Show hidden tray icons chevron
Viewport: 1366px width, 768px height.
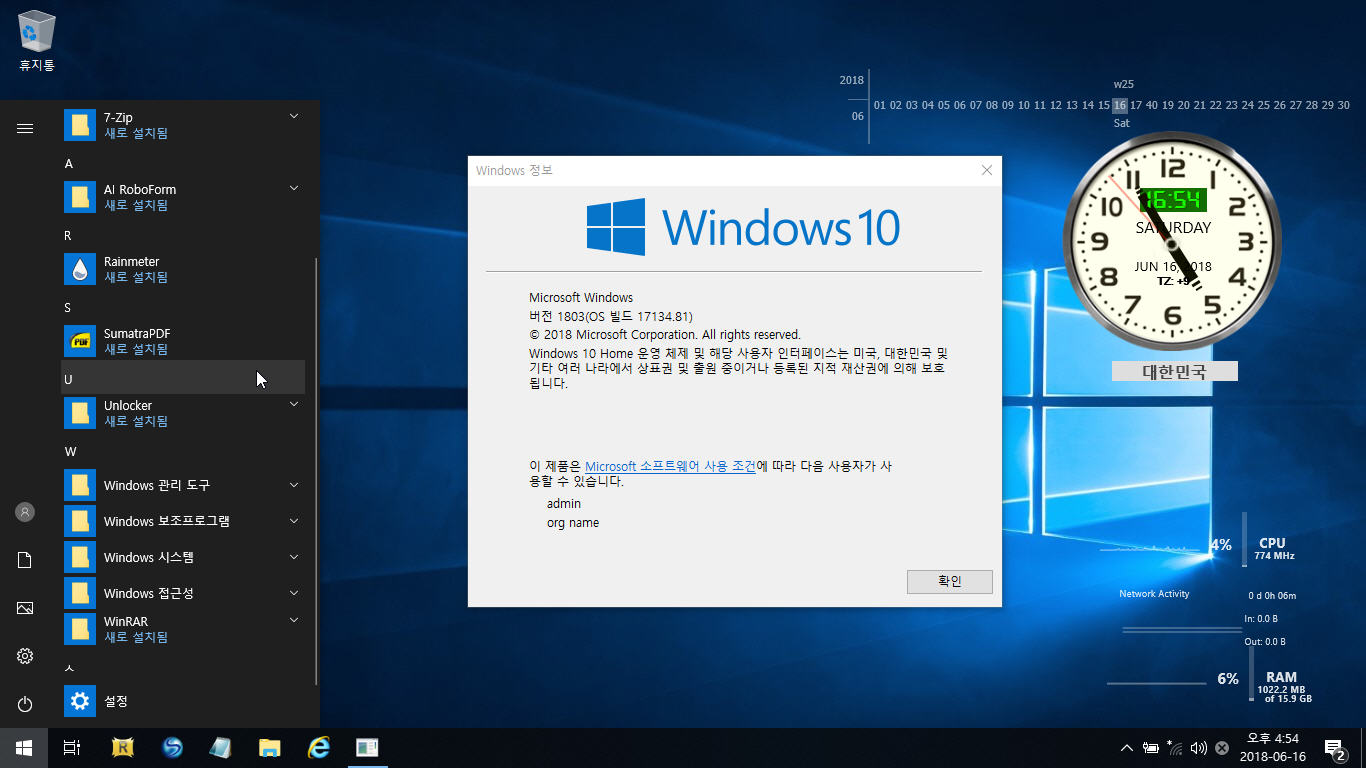click(x=1127, y=748)
